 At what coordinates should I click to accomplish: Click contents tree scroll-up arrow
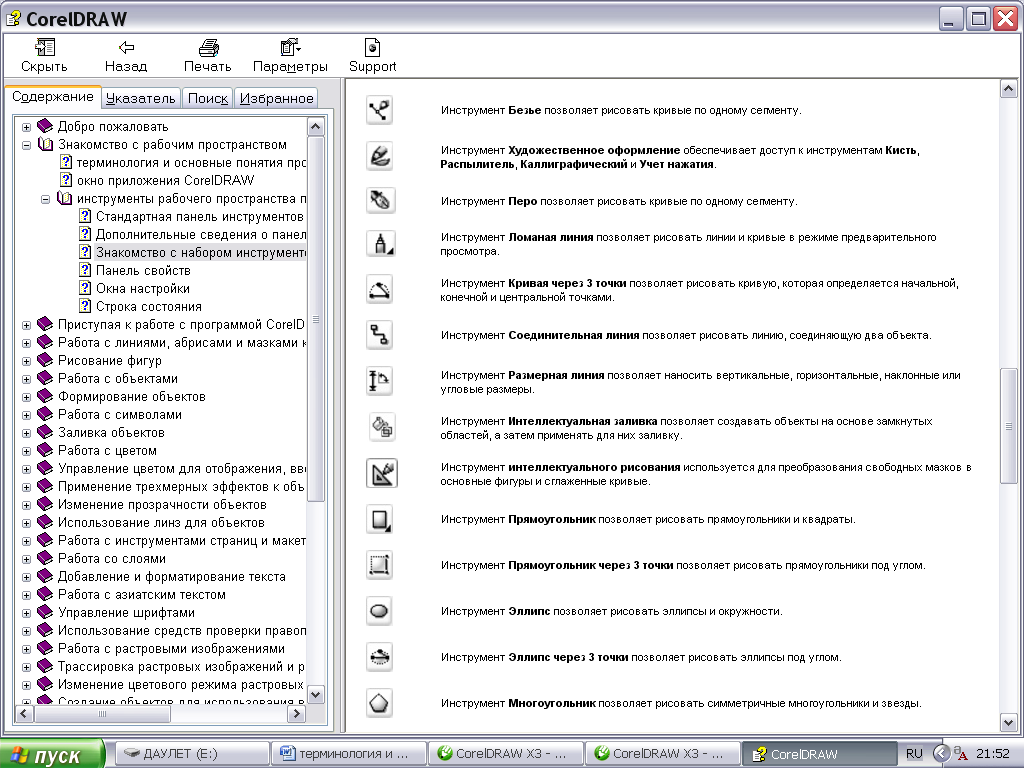tap(315, 127)
